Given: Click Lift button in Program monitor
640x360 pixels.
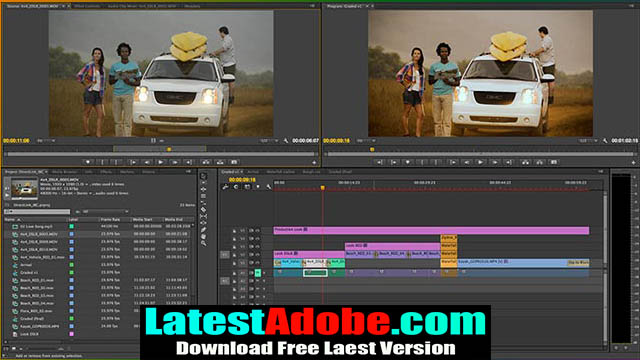Looking at the screenshot, I should click(526, 162).
